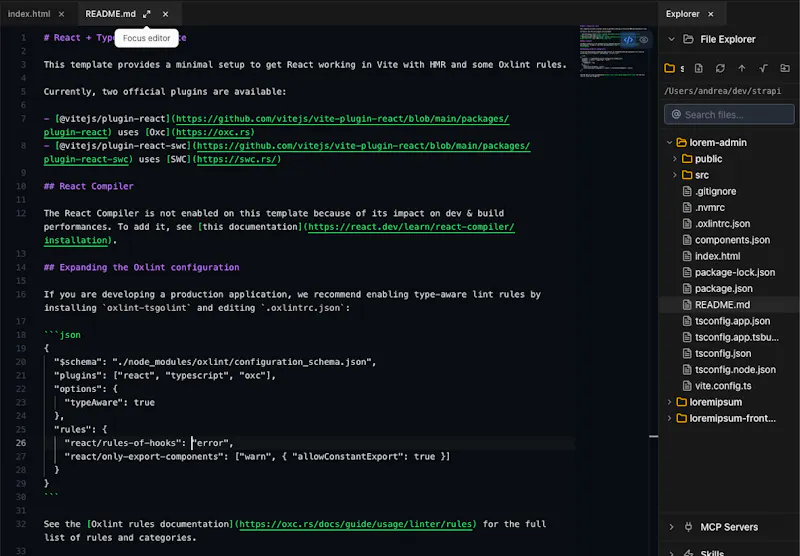
Task: Click the editor scrollbar marker
Action: point(653,437)
